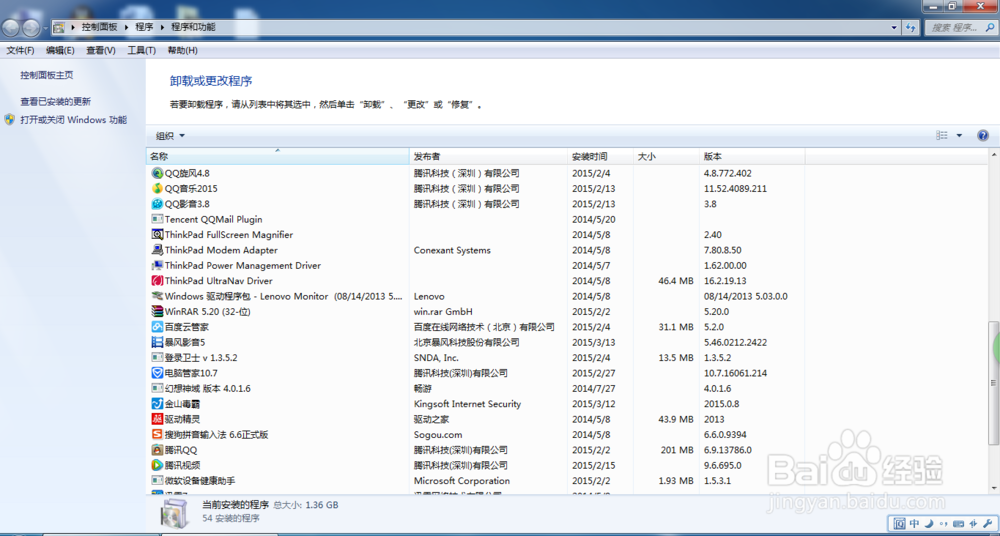Select version 11.52.4089.211 cell

click(735, 189)
